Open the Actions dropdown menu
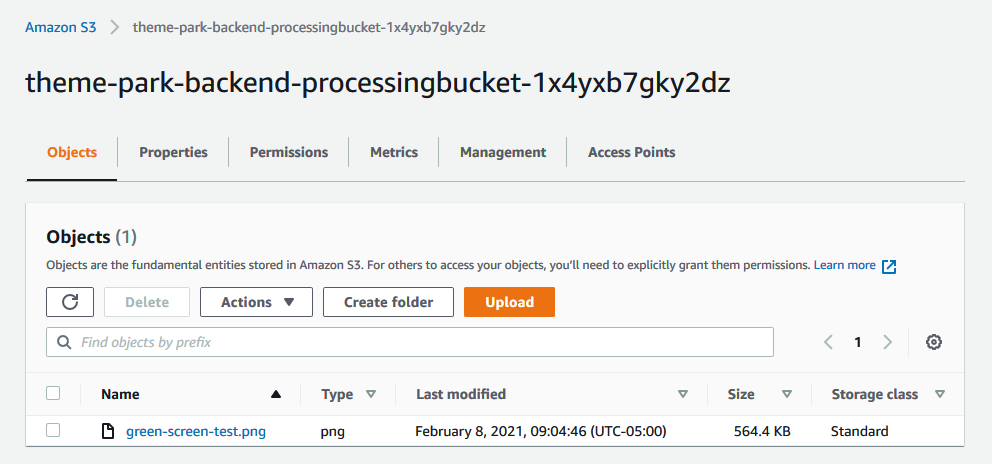 (256, 302)
